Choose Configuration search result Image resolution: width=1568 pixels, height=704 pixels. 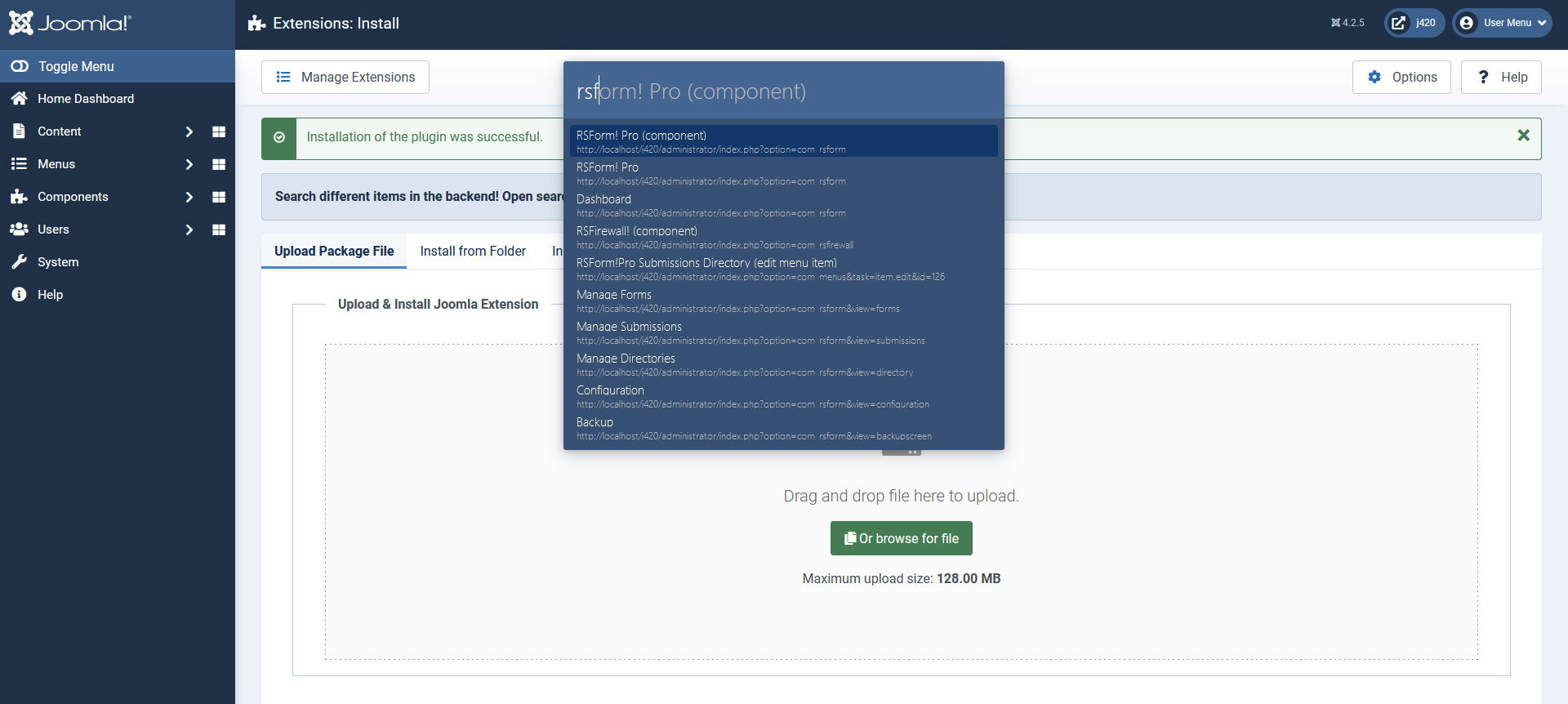[x=784, y=395]
